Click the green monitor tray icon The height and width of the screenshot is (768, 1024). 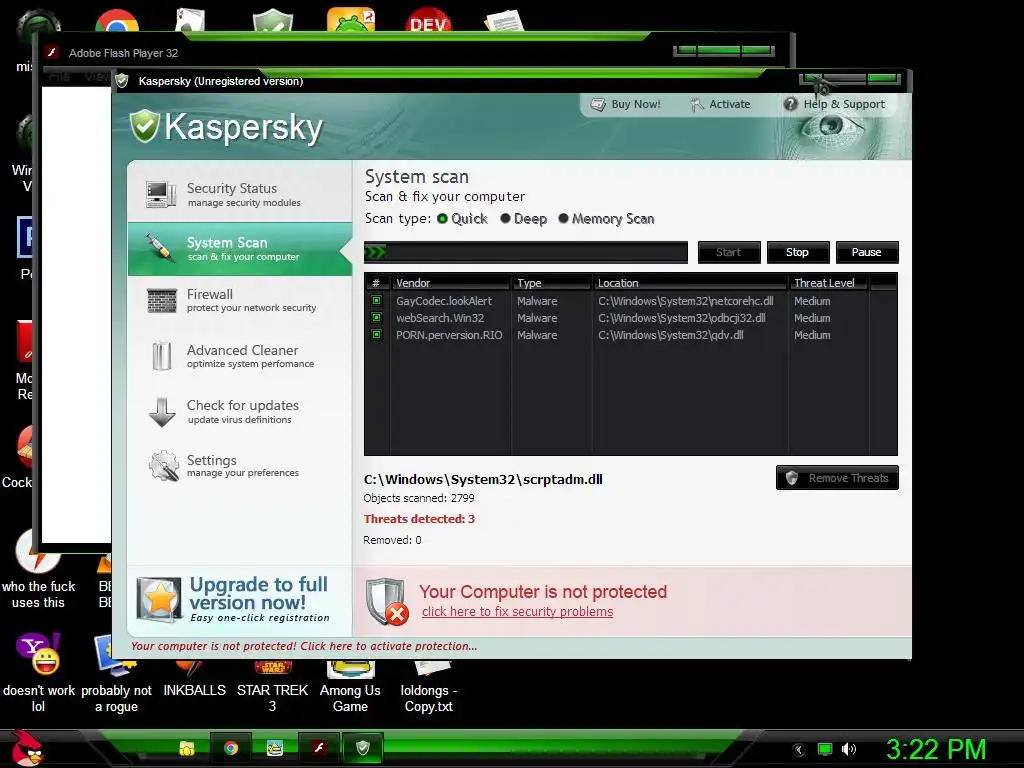click(825, 749)
